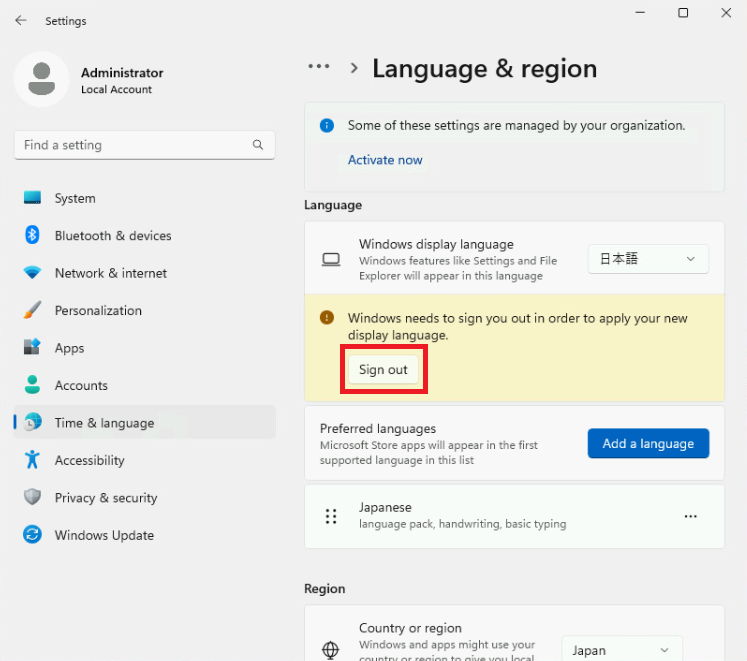Open more options for Japanese language
Image resolution: width=747 pixels, height=661 pixels.
pyautogui.click(x=691, y=516)
